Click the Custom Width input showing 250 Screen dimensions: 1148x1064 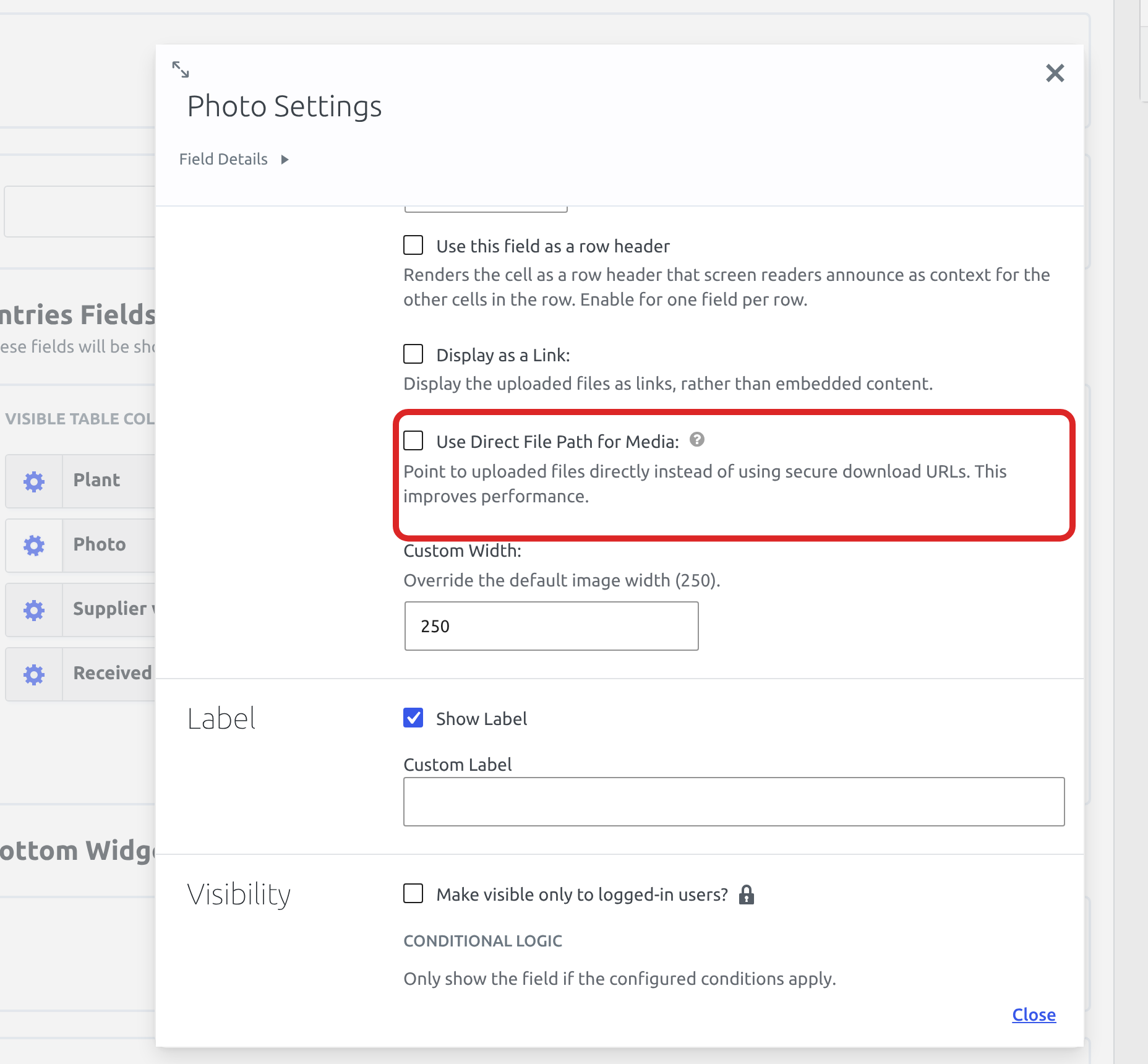[552, 626]
